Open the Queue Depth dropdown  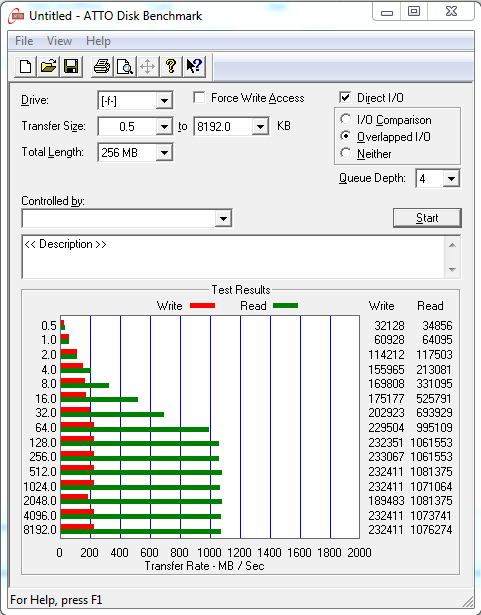452,179
